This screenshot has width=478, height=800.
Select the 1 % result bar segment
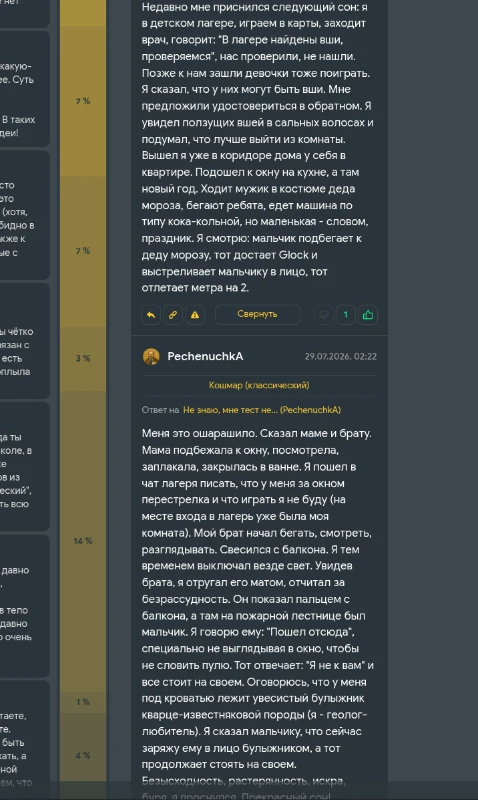[83, 702]
